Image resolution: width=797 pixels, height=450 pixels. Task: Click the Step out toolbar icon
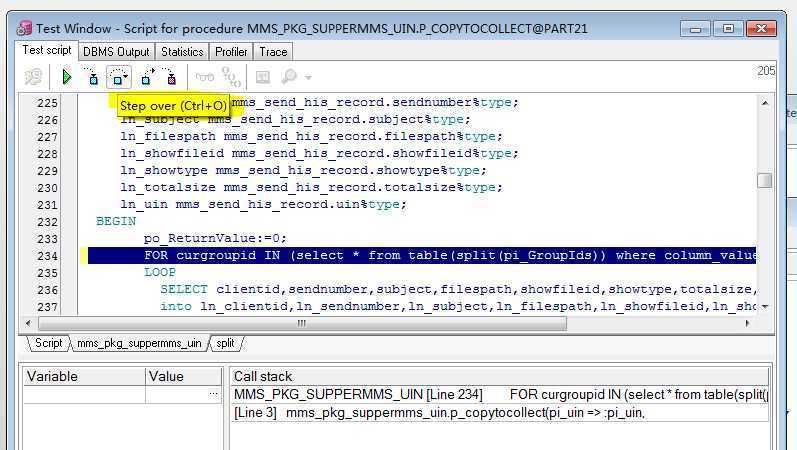(147, 77)
